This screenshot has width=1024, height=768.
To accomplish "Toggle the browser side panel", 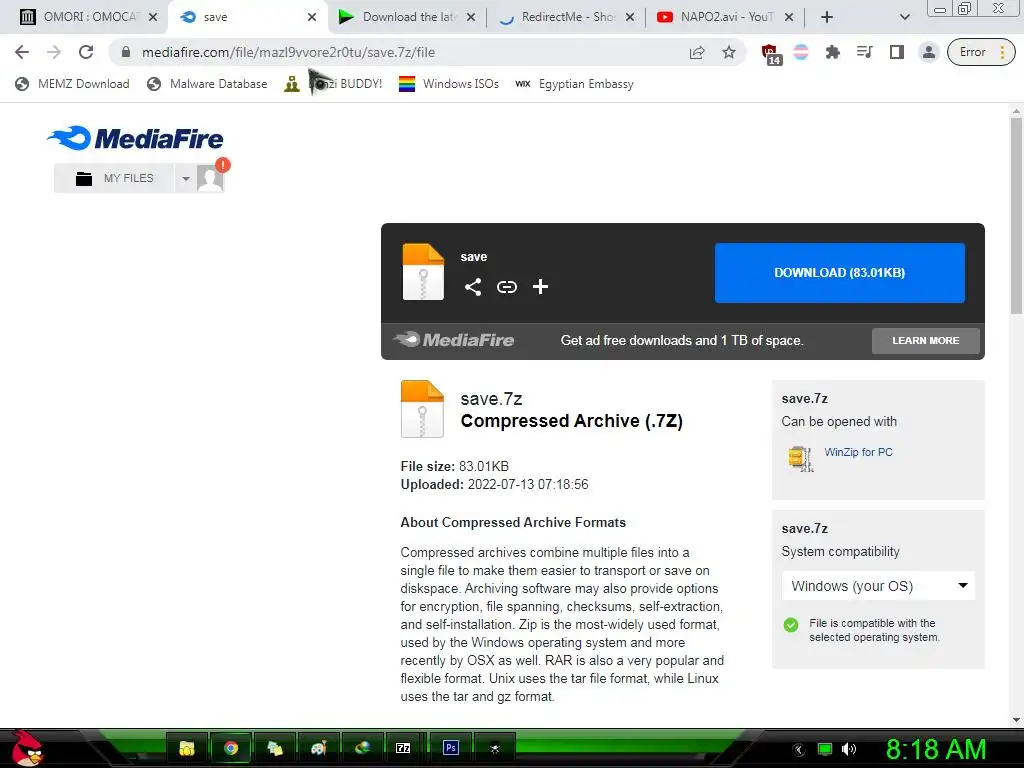I will tap(897, 52).
